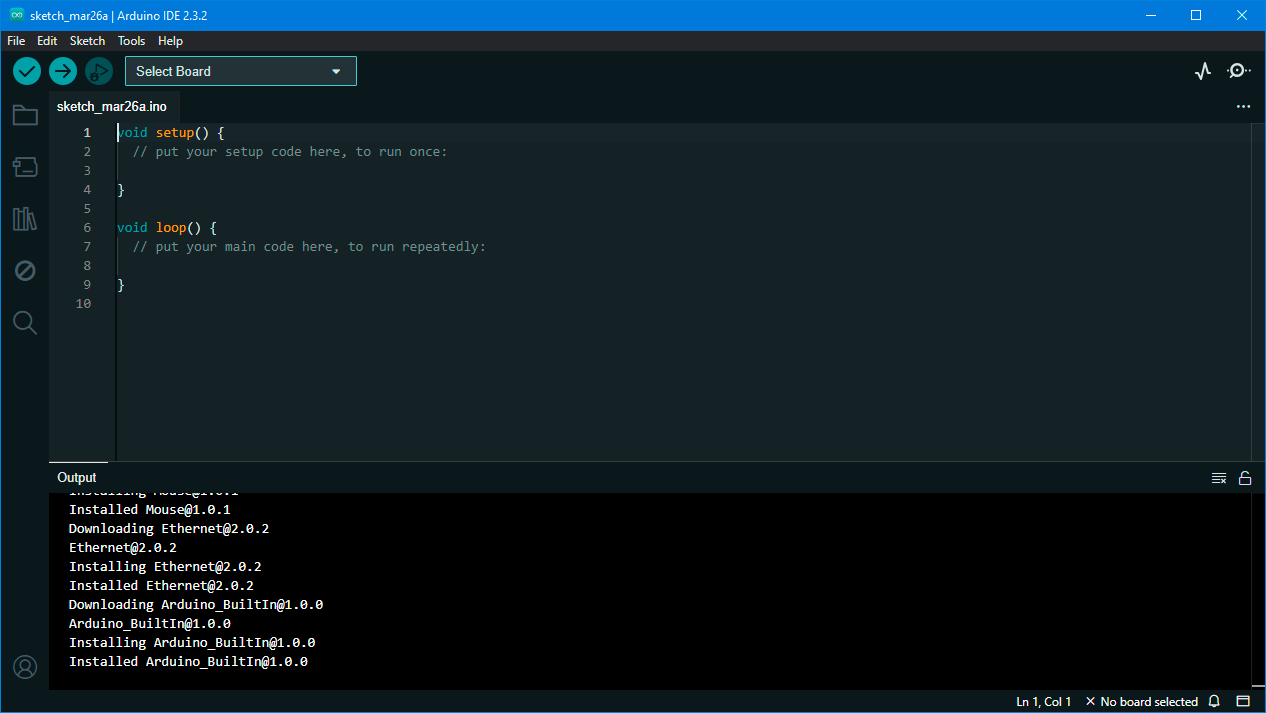
Task: Open the Select Board dropdown
Action: click(241, 71)
